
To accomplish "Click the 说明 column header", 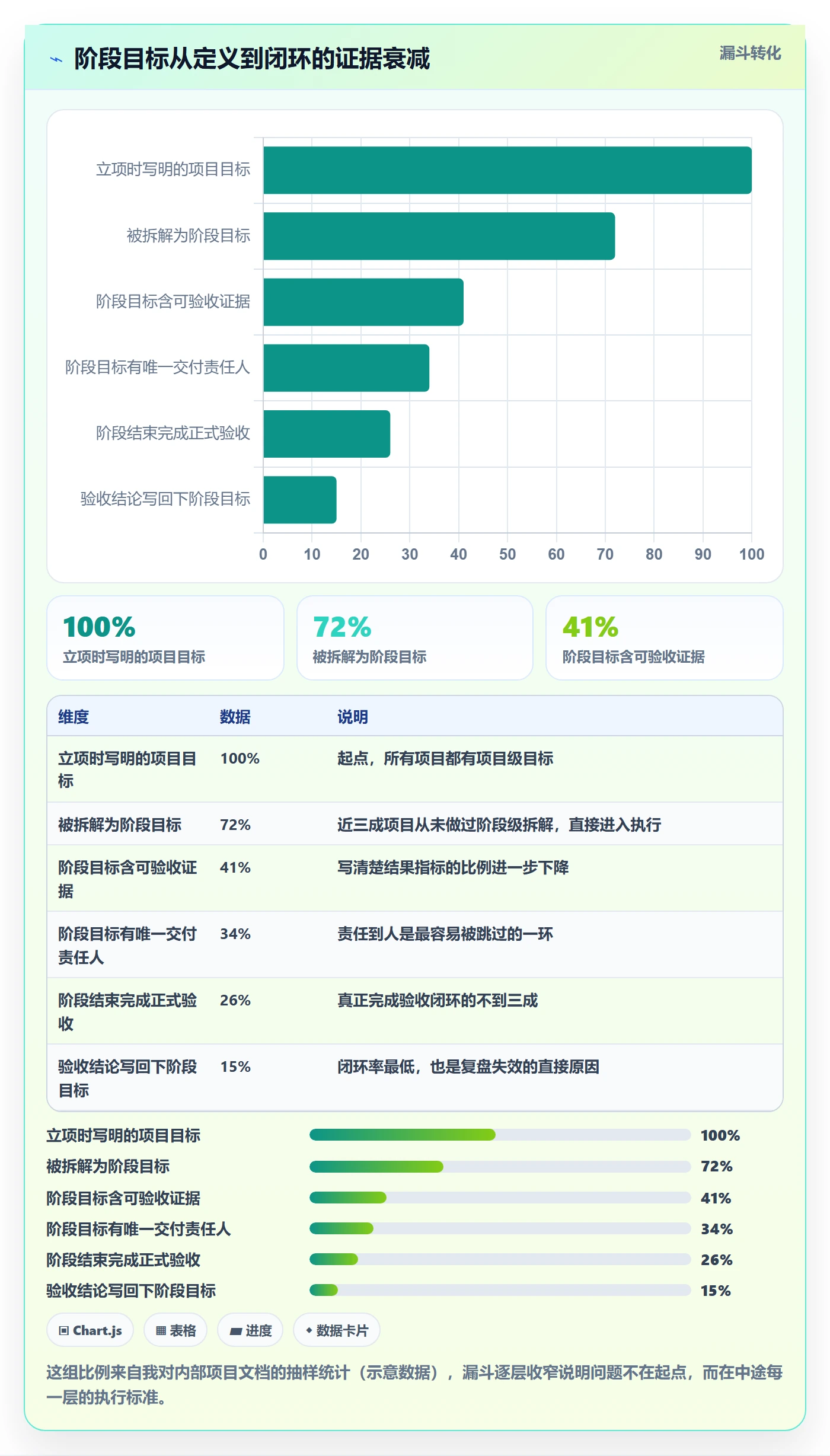I will pyautogui.click(x=353, y=717).
